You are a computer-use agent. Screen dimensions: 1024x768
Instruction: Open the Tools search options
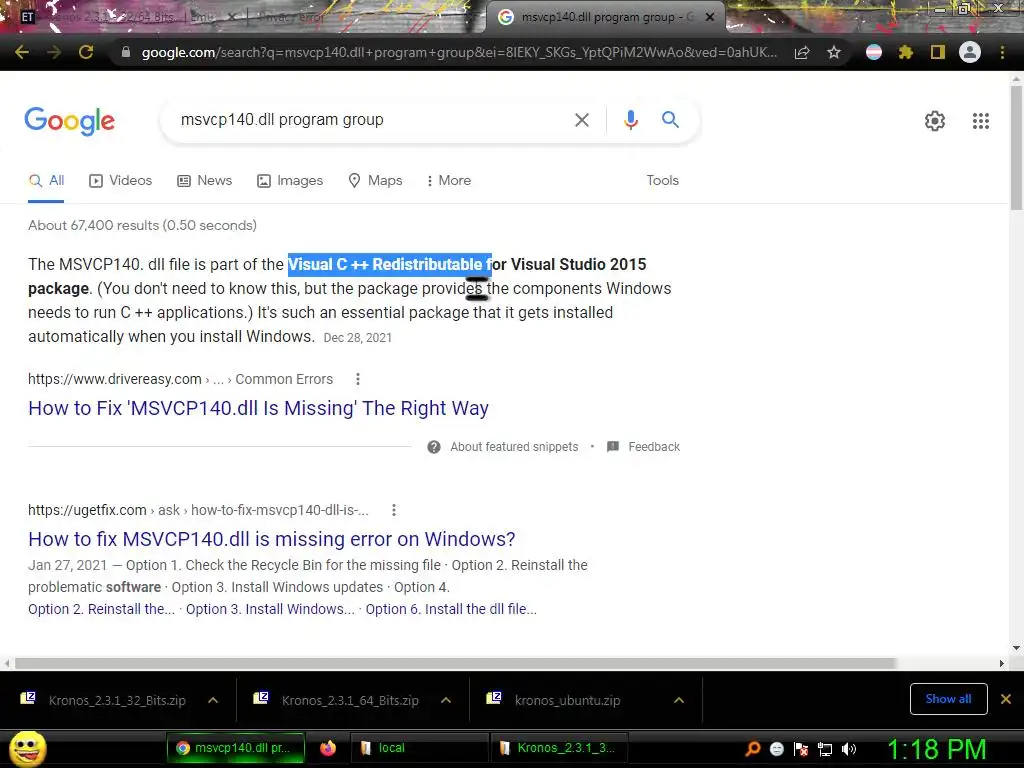tap(662, 180)
